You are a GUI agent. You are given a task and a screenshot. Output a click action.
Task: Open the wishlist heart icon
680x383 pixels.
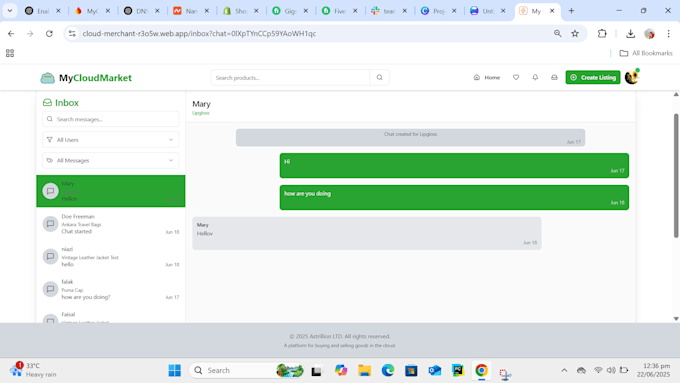click(x=516, y=77)
